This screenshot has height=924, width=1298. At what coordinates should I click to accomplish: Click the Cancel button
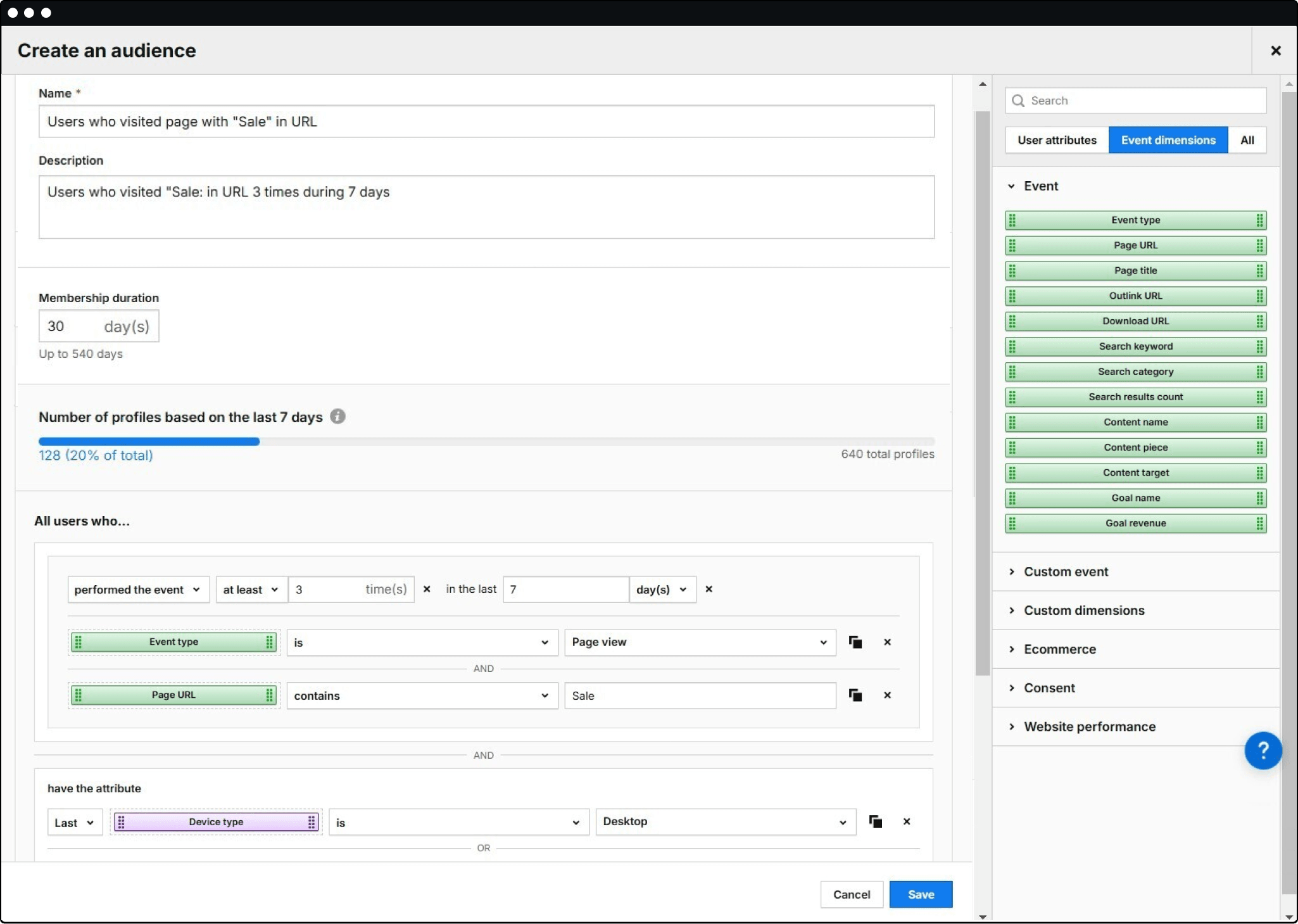[851, 894]
